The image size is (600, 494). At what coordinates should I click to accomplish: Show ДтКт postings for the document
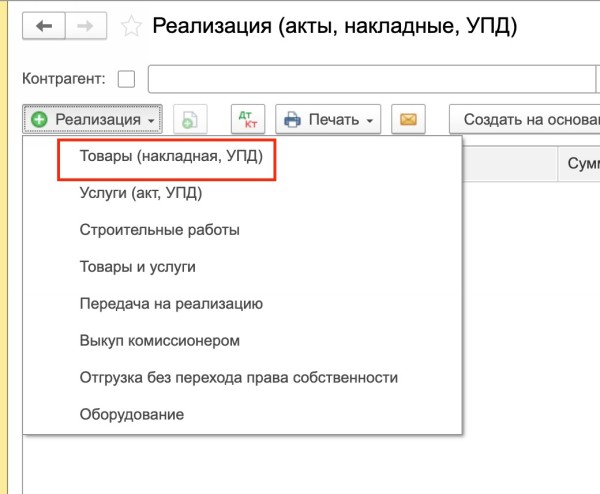[x=247, y=119]
